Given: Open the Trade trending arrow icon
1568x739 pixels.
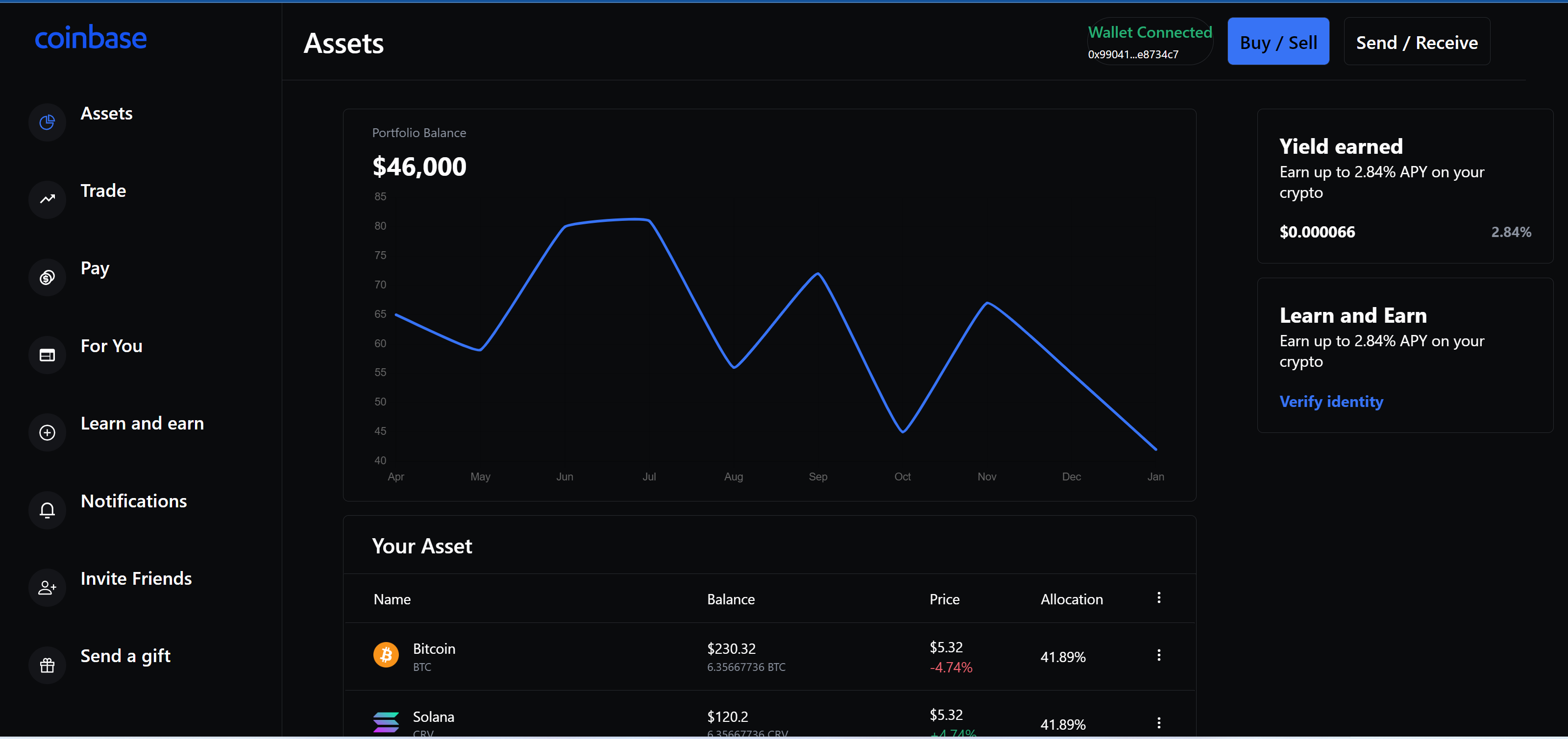Looking at the screenshot, I should tap(47, 199).
